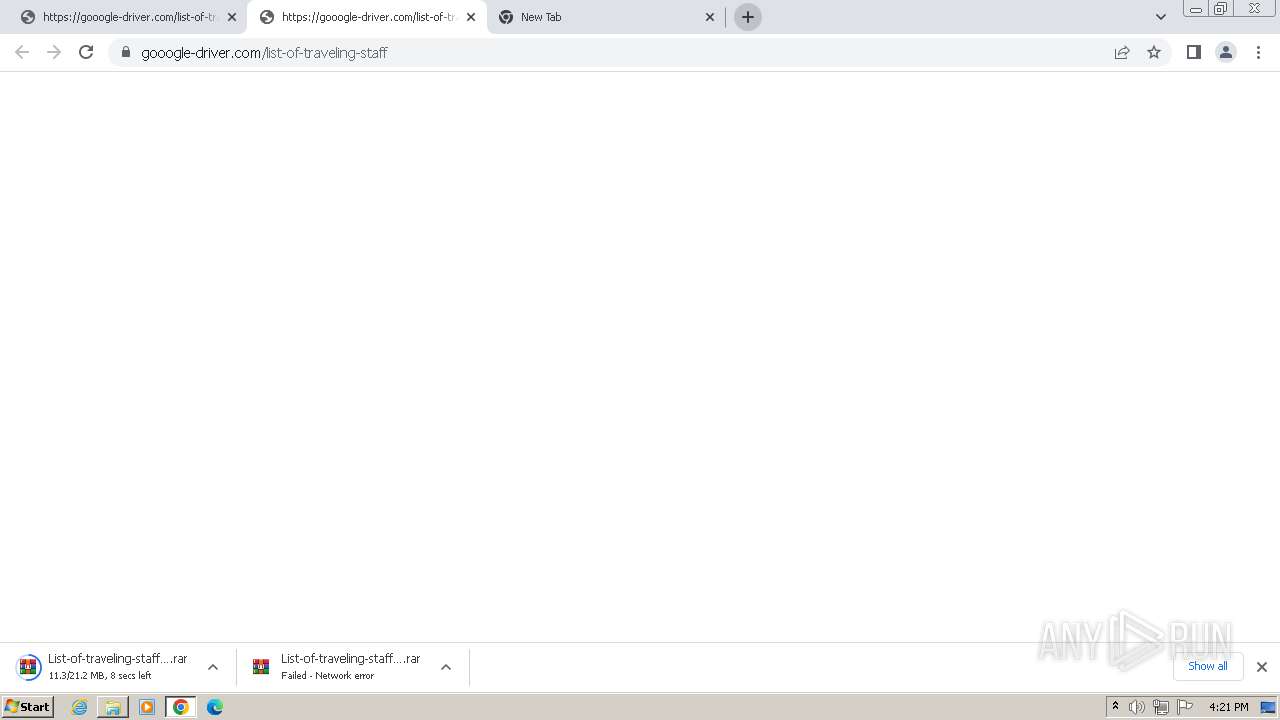This screenshot has height=720, width=1280.
Task: Close the second gooogle-driver tab
Action: 471,17
